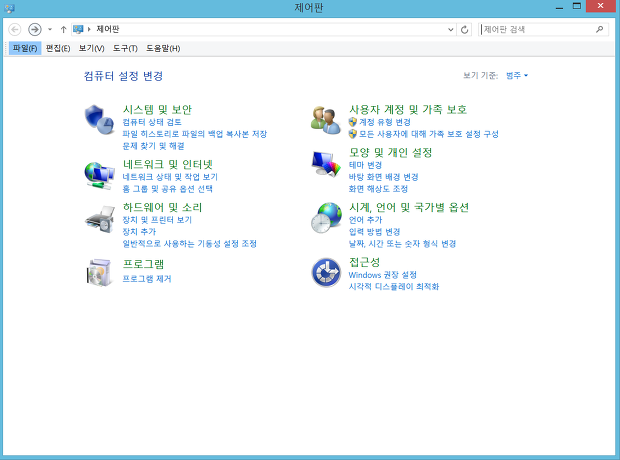The height and width of the screenshot is (460, 620).
Task: Expand the address bar history dropdown
Action: pos(450,29)
